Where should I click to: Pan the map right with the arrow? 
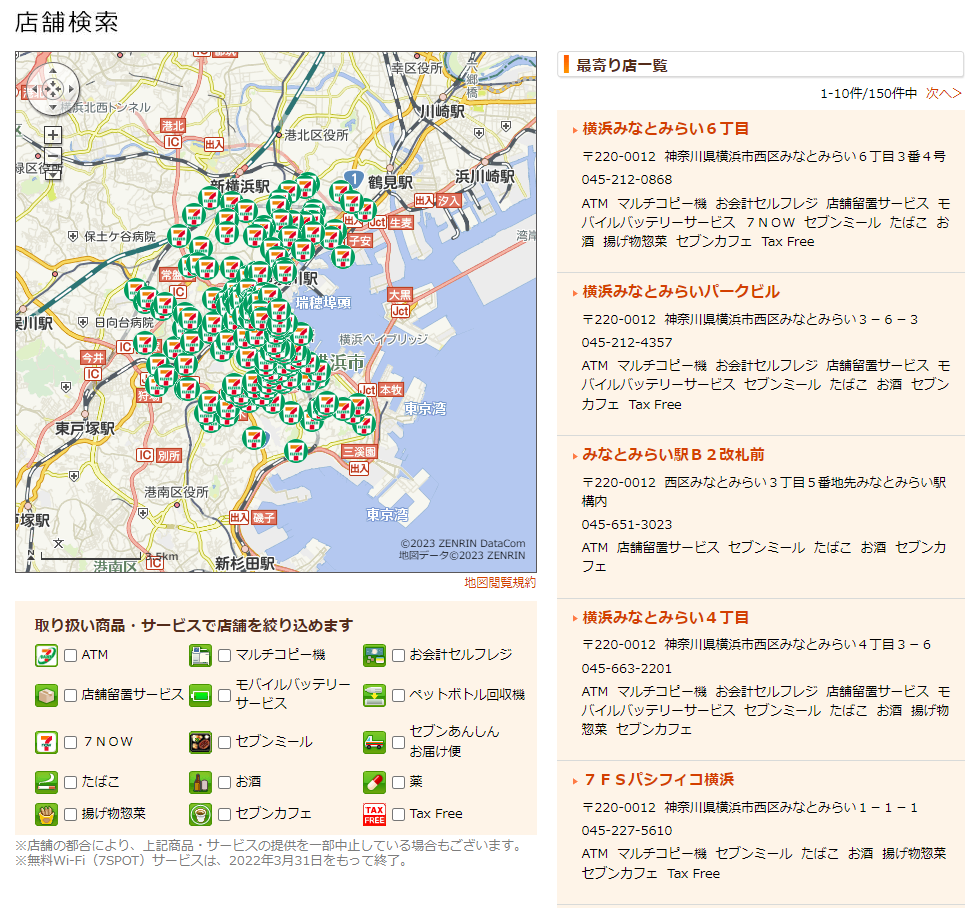[x=71, y=90]
